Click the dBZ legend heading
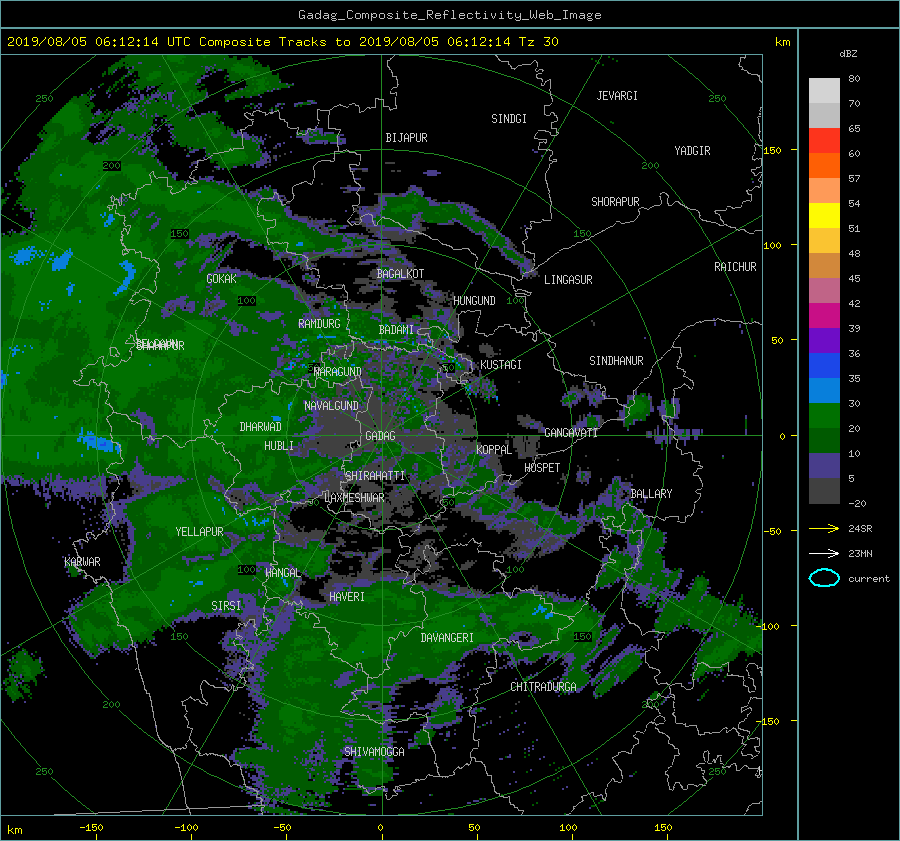The width and height of the screenshot is (900, 841). pos(848,53)
